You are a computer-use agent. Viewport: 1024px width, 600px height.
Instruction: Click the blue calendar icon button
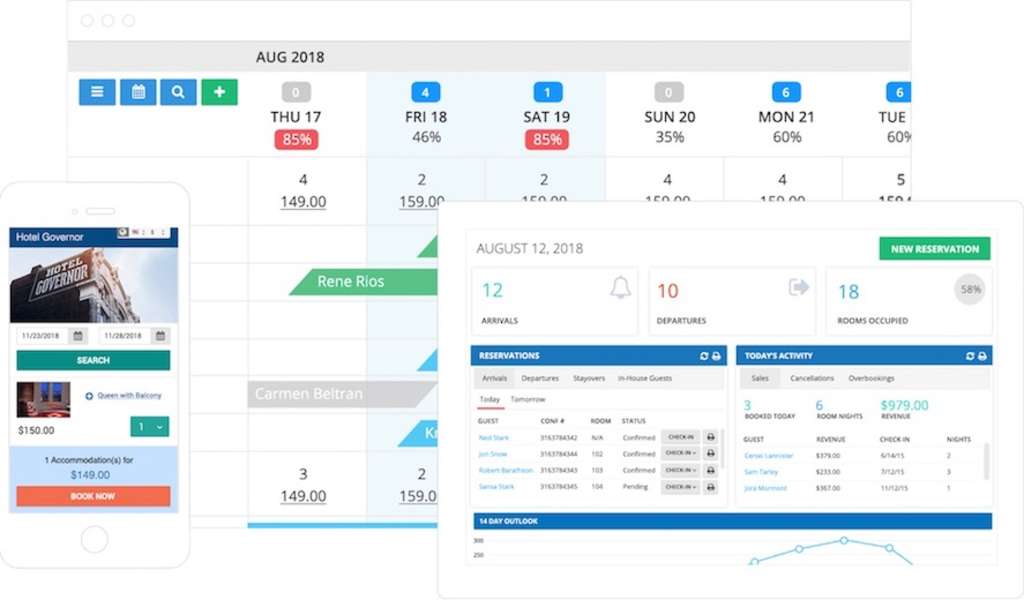[138, 92]
